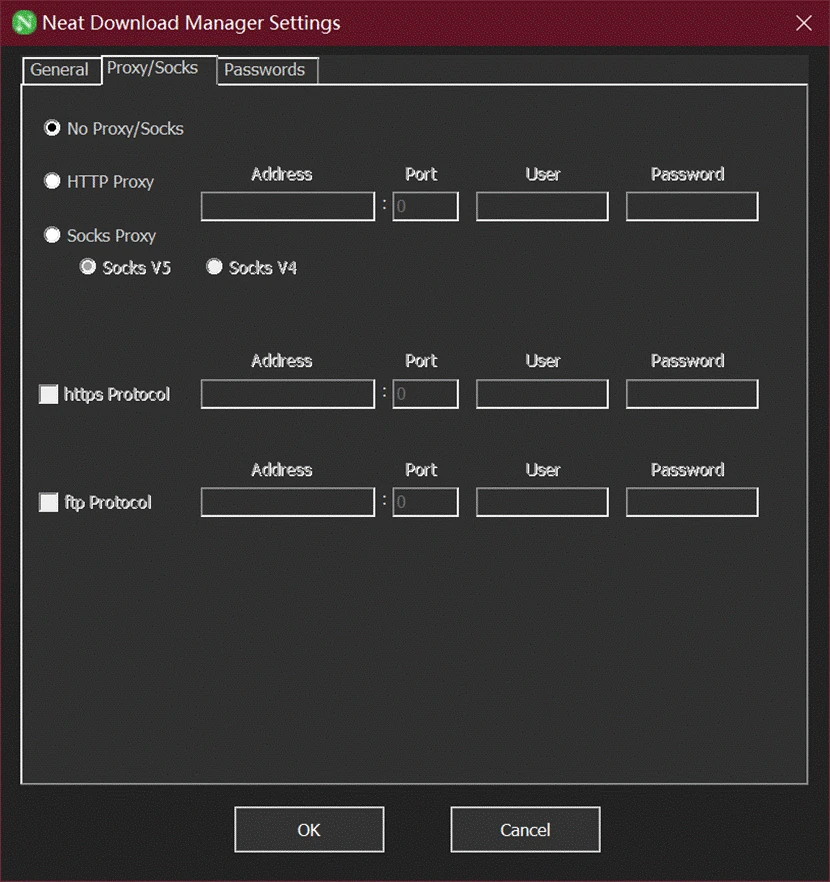This screenshot has width=830, height=882.
Task: Close the Settings window
Action: (x=804, y=23)
